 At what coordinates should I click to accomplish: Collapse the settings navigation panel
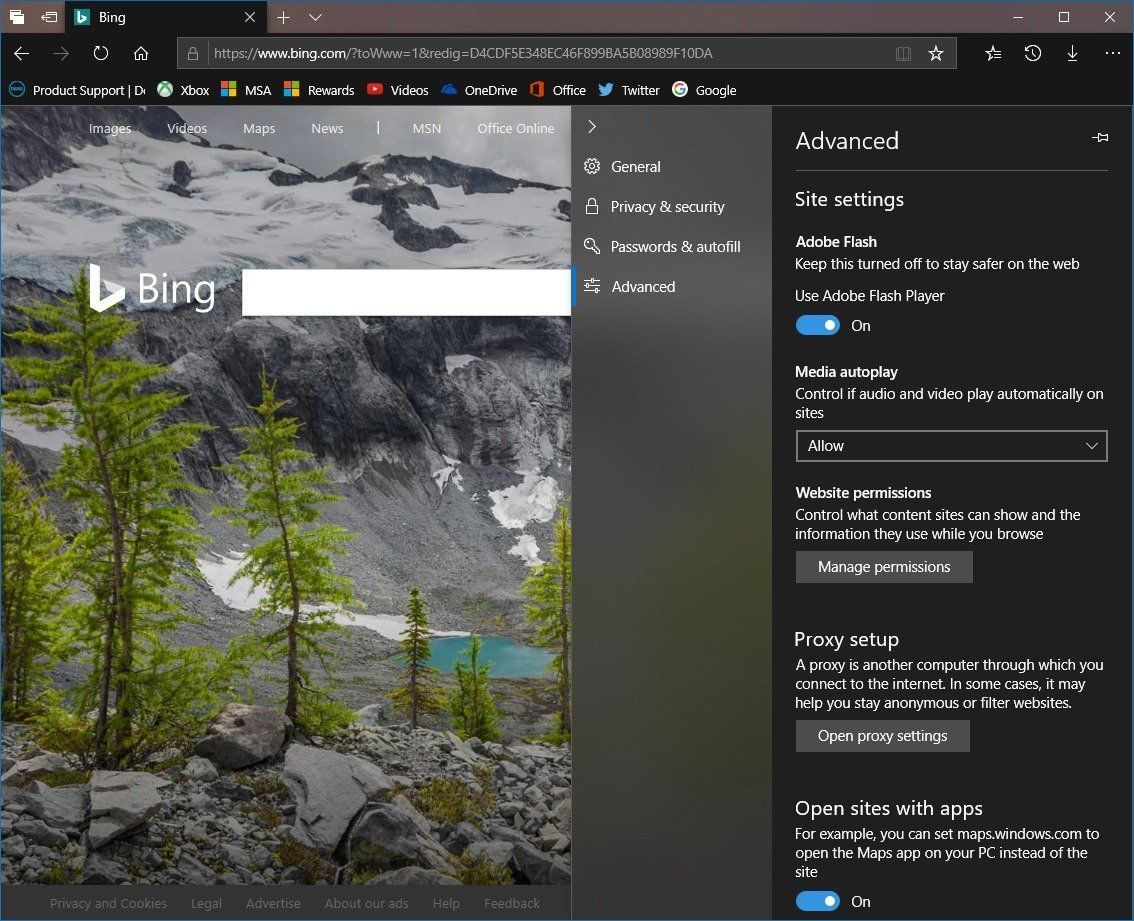click(592, 126)
